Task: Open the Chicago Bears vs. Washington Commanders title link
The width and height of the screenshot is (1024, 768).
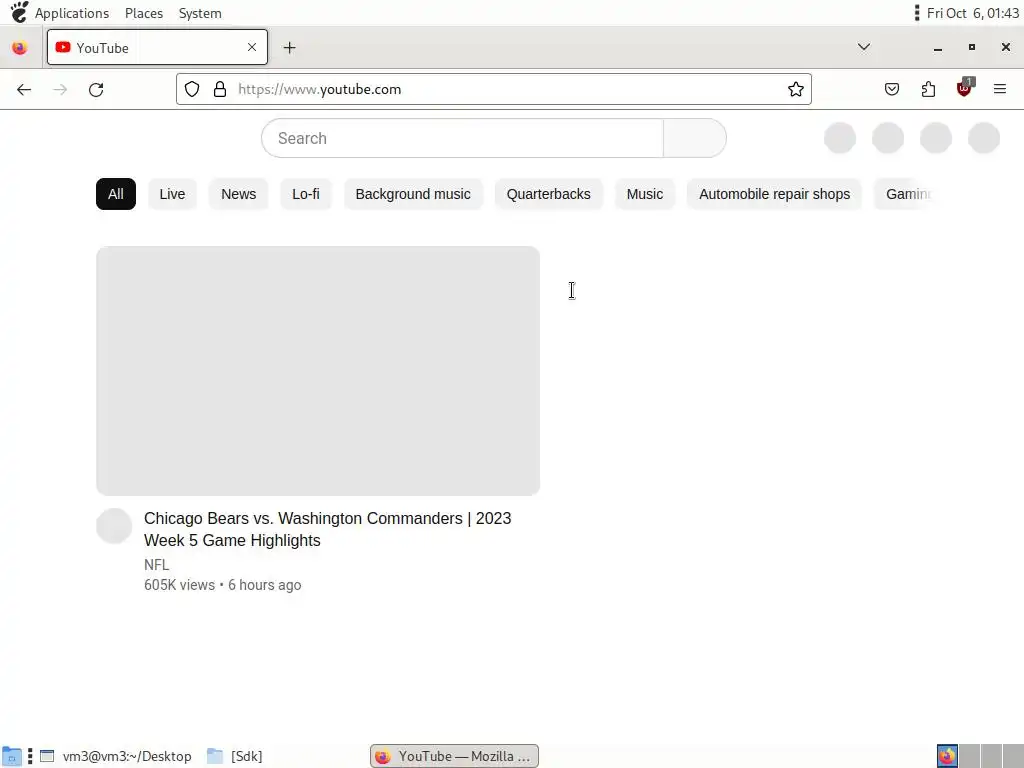Action: (x=327, y=529)
